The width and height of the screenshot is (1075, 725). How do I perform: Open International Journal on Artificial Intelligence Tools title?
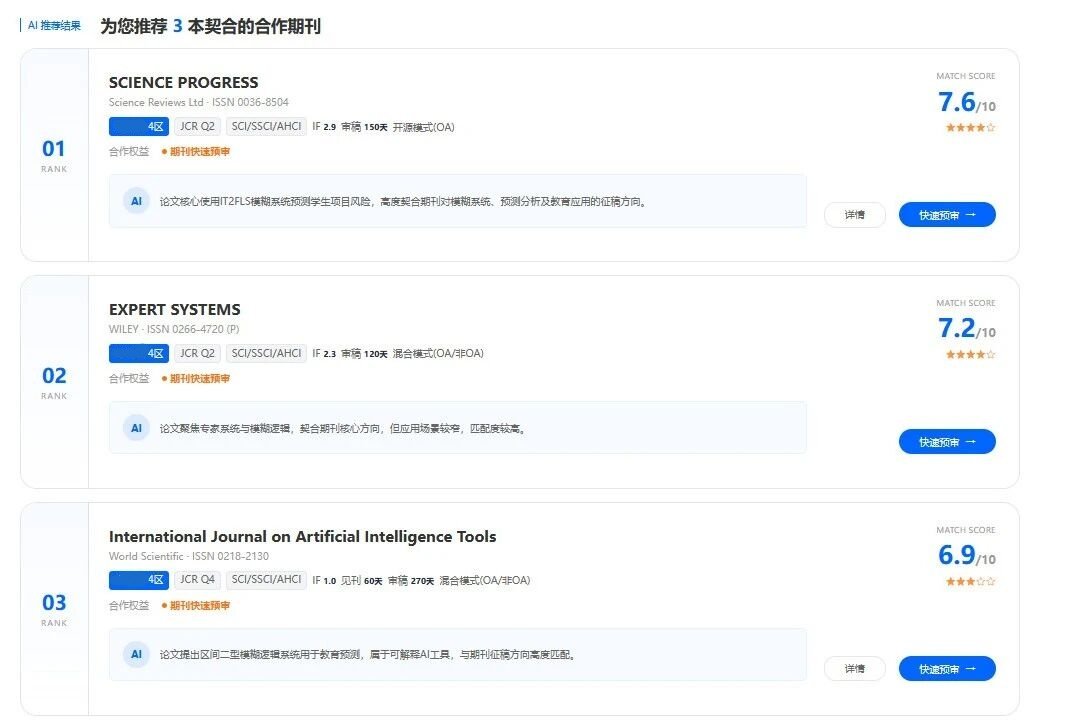coord(302,536)
